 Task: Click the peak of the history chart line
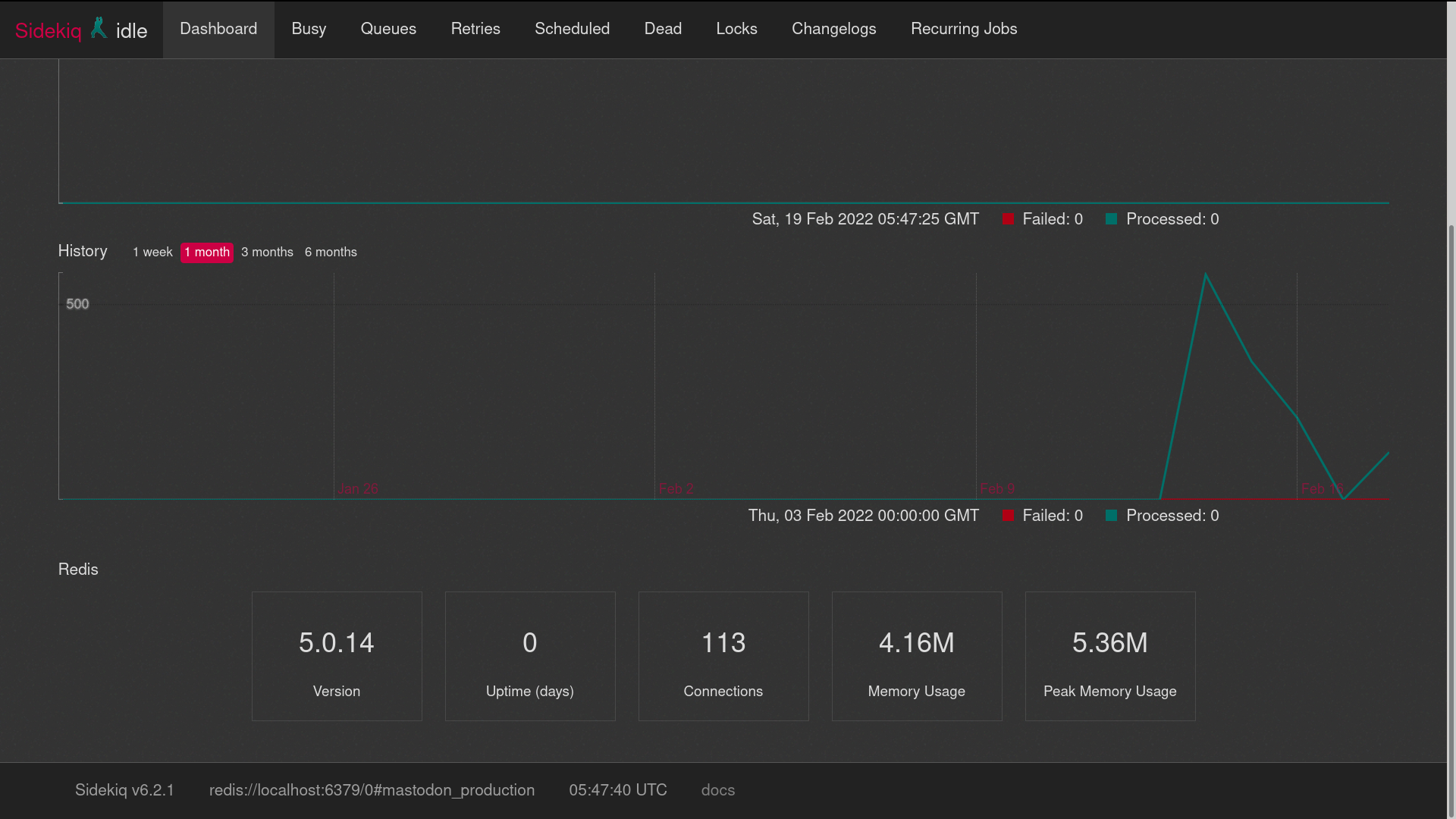pos(1206,275)
